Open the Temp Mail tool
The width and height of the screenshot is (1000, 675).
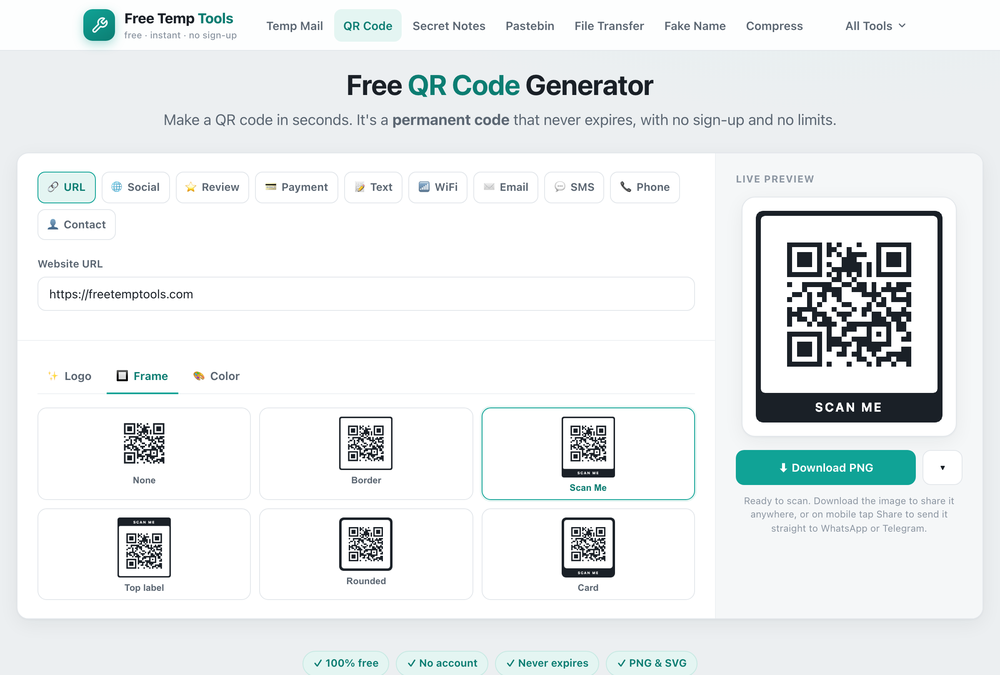tap(295, 26)
